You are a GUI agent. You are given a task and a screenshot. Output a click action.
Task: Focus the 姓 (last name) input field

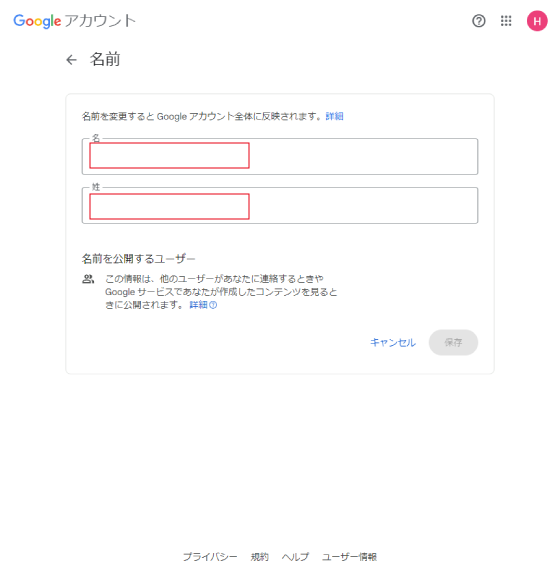tap(280, 206)
